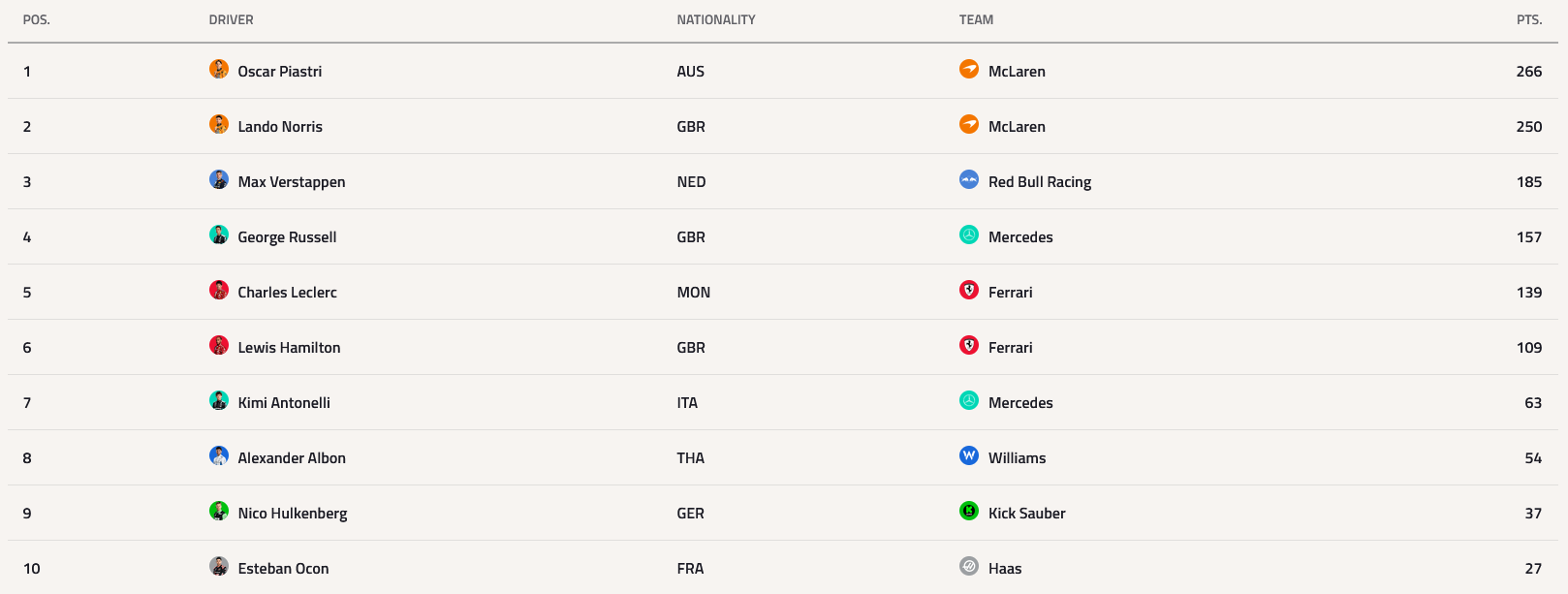Open Lewis Hamilton driver profile link

[289, 348]
